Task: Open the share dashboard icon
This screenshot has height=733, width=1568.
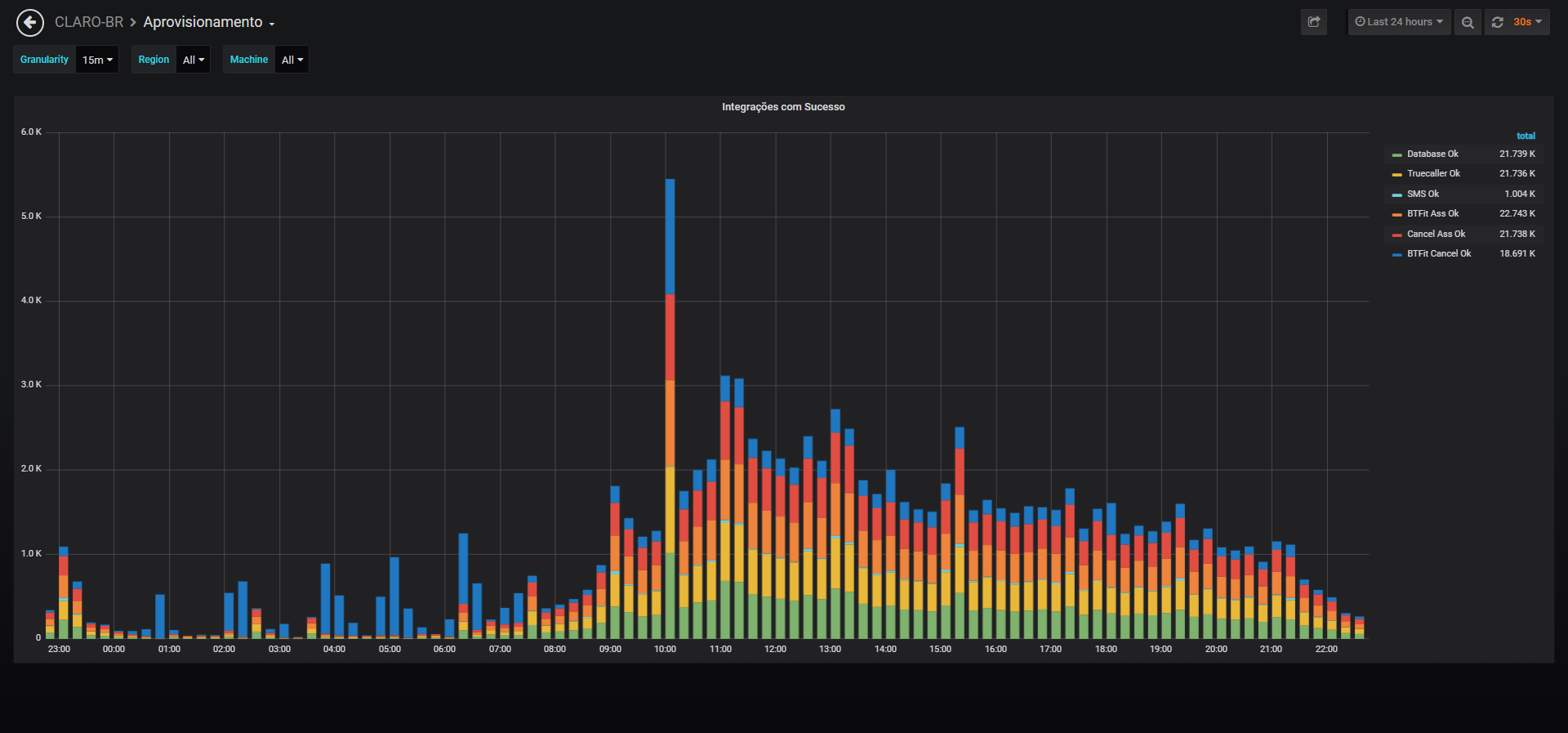Action: (1314, 22)
